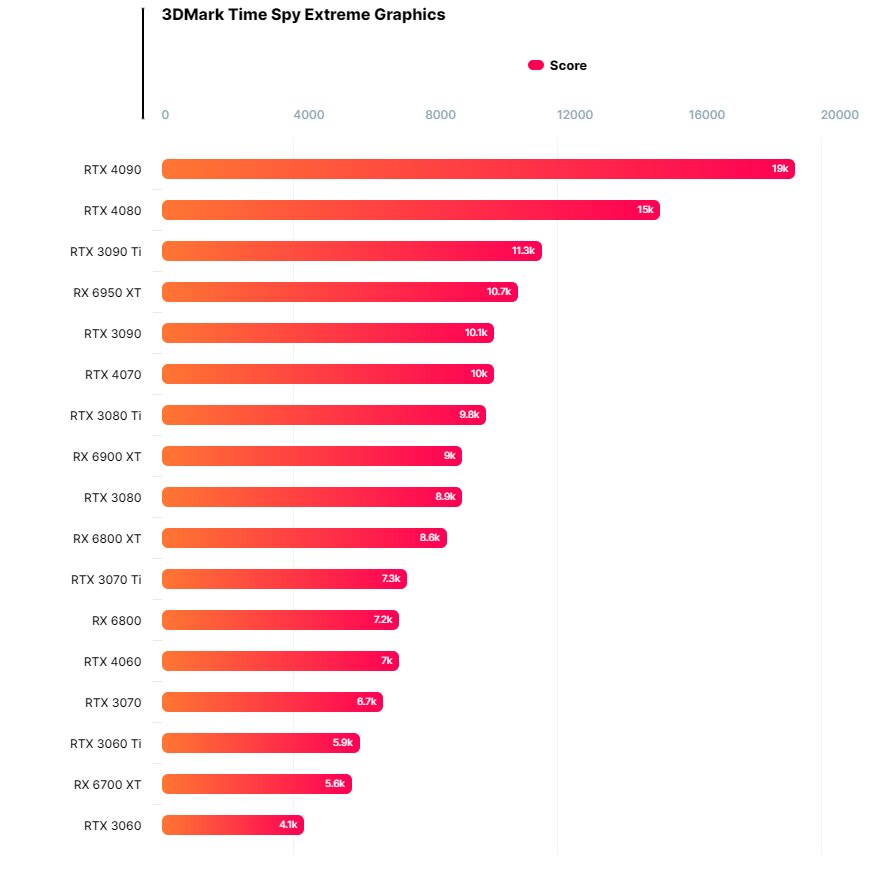This screenshot has width=875, height=875.
Task: Click the RTX 3060 Ti bar
Action: point(261,743)
